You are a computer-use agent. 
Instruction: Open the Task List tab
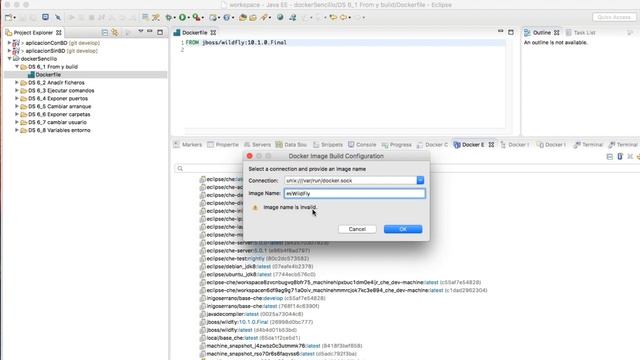580,32
